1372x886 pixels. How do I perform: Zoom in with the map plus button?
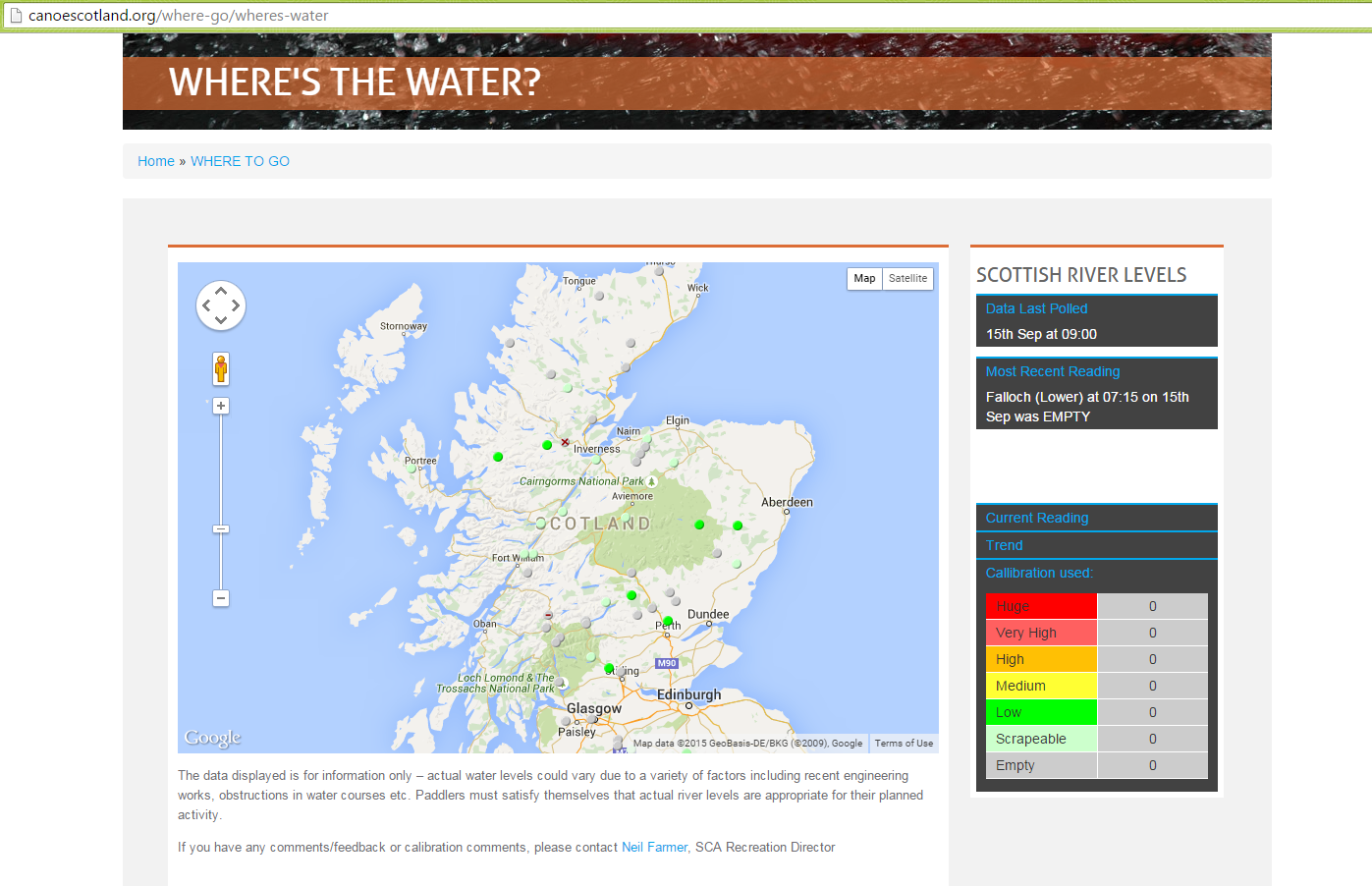(x=221, y=406)
